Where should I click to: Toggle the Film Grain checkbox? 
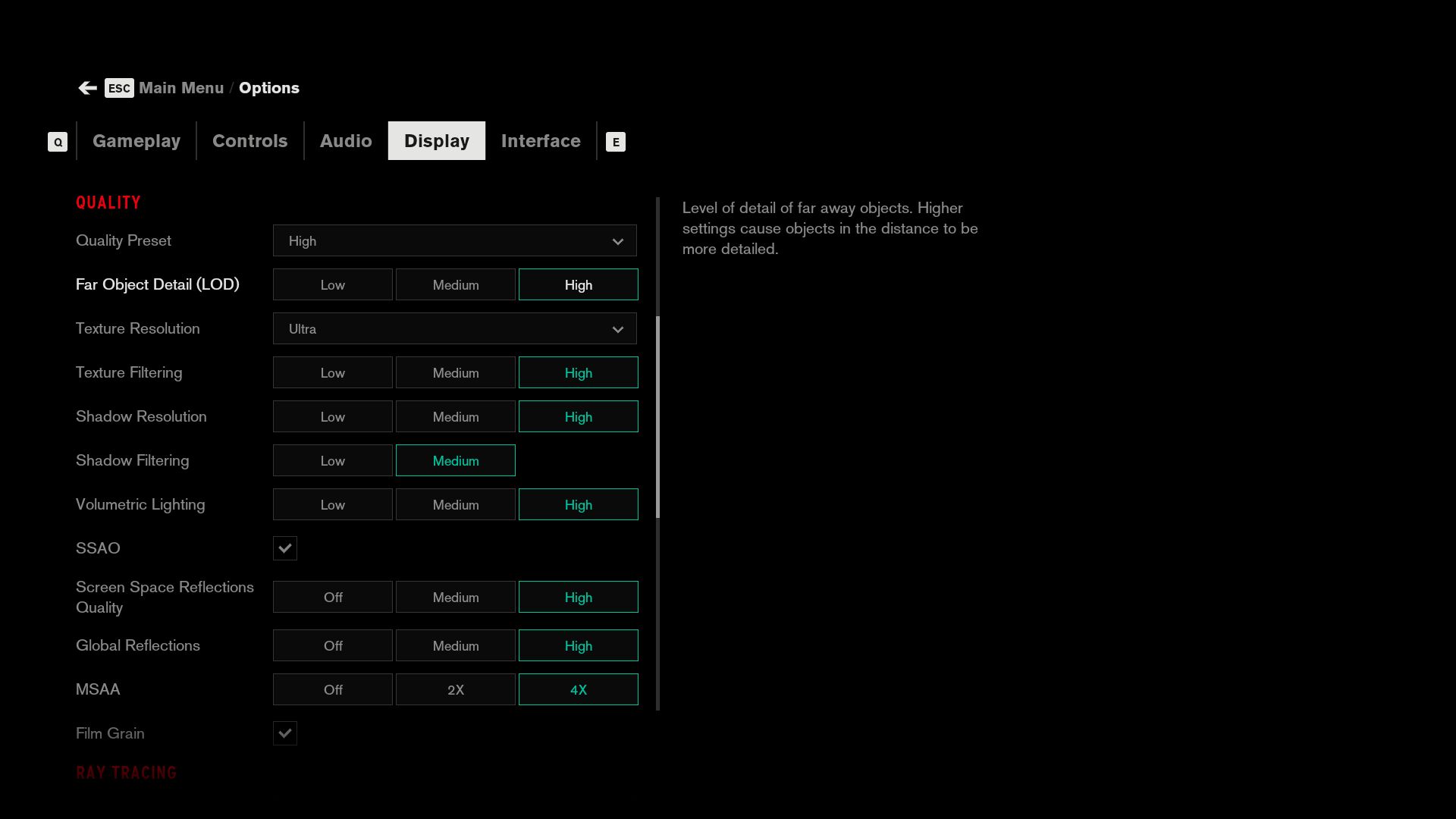pos(285,733)
